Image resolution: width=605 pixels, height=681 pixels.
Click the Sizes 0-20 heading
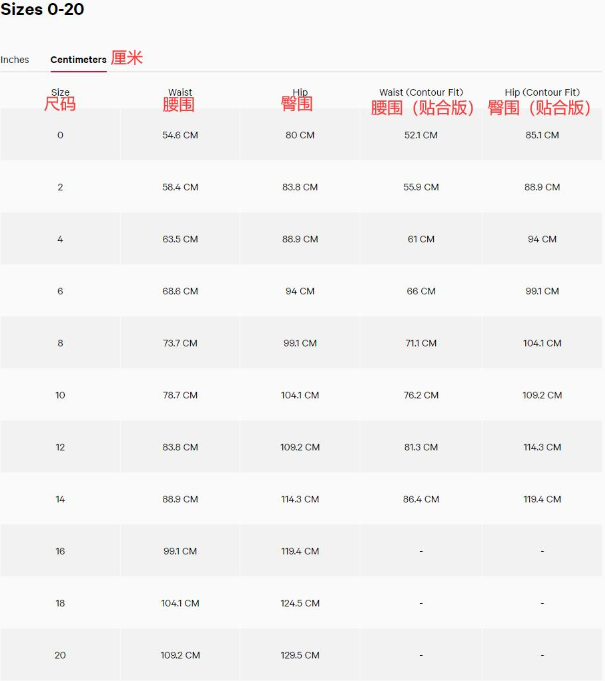[42, 10]
